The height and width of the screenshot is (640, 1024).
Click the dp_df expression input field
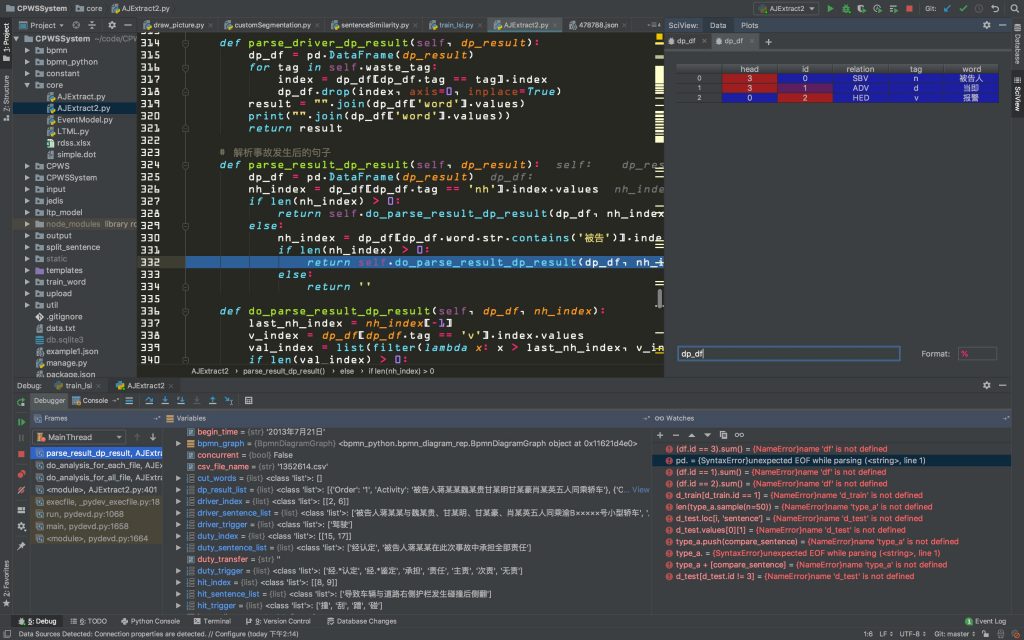[788, 354]
